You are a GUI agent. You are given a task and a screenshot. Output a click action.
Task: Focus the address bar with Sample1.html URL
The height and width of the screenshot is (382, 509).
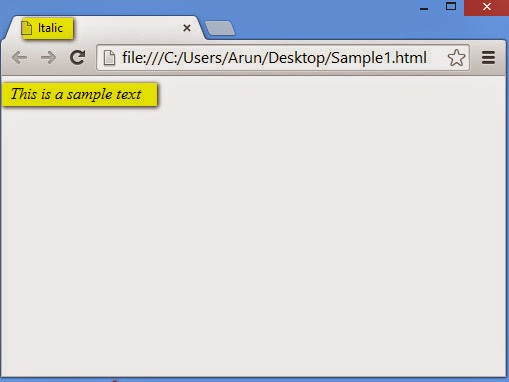[283, 58]
